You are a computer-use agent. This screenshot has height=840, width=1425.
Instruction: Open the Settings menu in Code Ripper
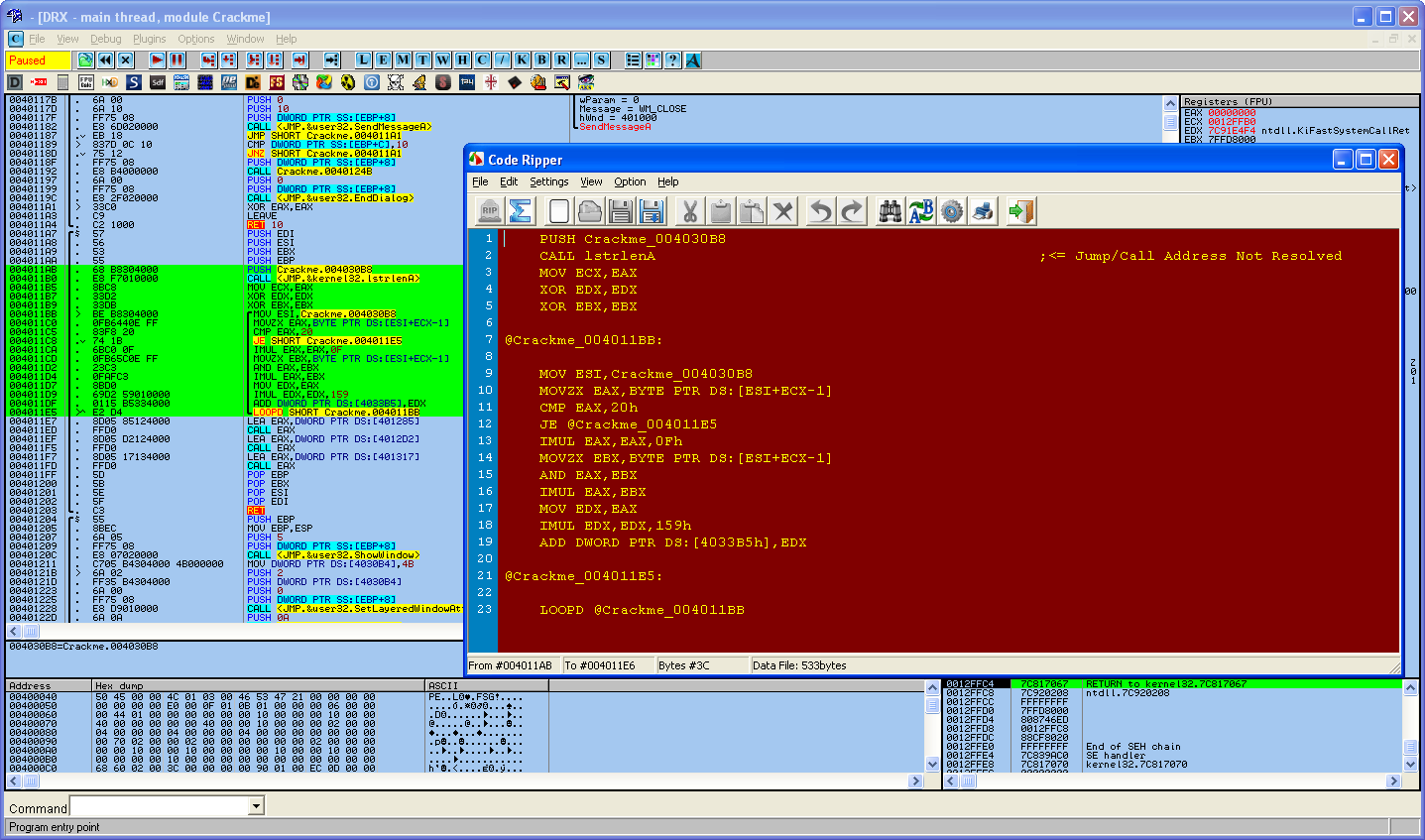click(x=548, y=181)
